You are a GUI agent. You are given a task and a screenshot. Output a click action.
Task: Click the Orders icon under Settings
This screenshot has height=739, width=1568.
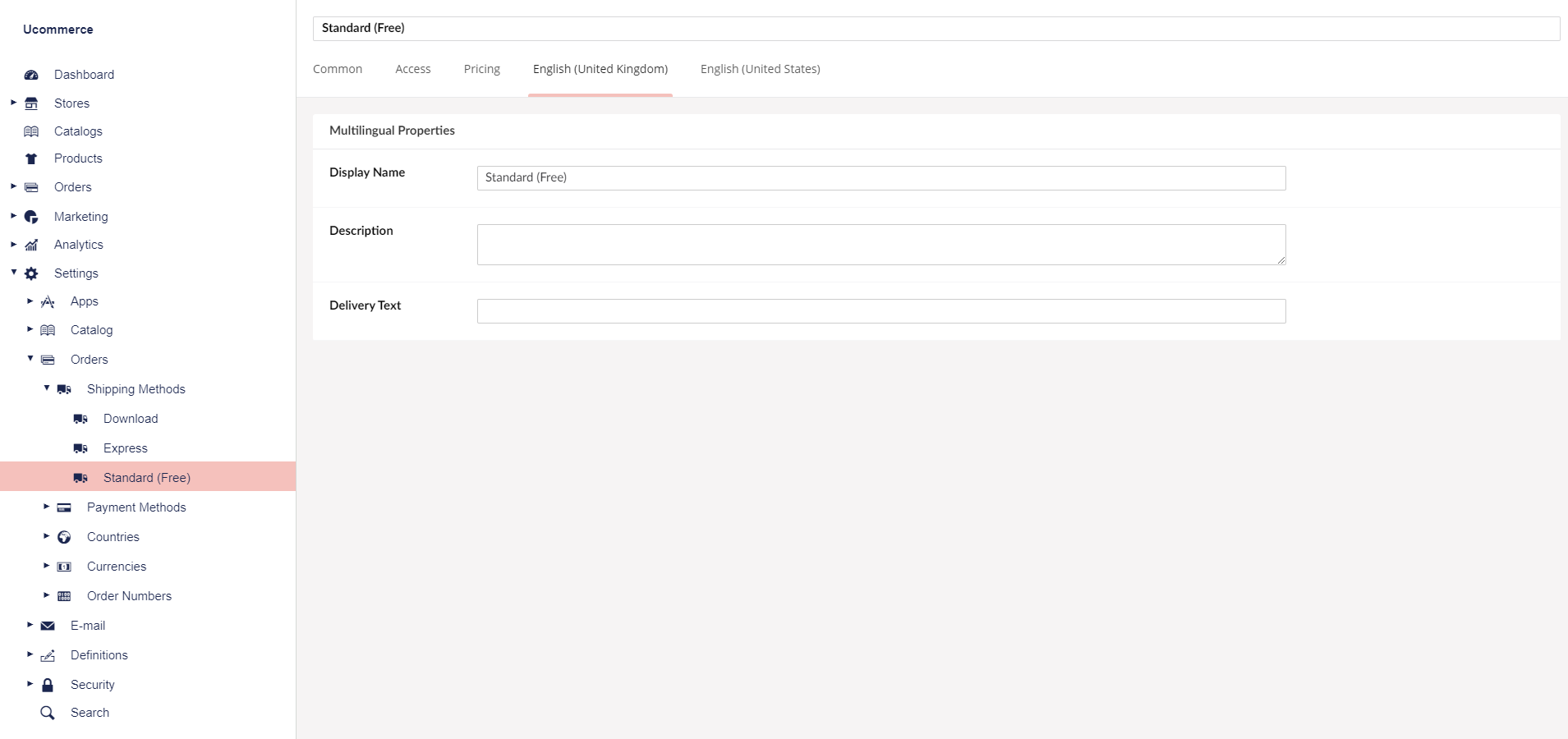tap(48, 360)
